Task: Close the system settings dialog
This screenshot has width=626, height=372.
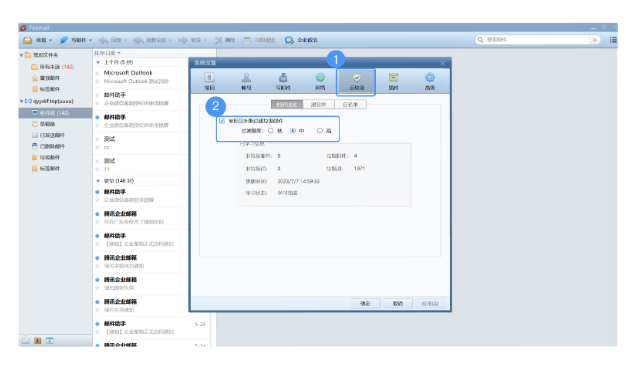Action: point(442,63)
